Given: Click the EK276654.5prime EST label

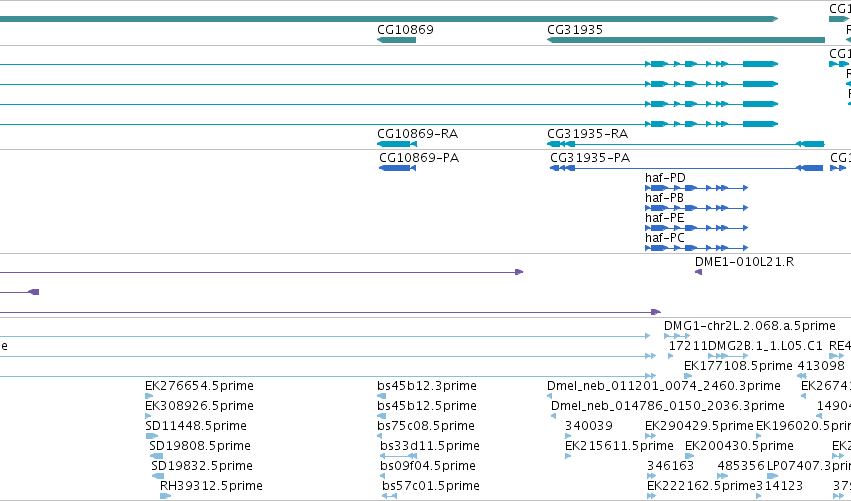Looking at the screenshot, I should (x=199, y=386).
